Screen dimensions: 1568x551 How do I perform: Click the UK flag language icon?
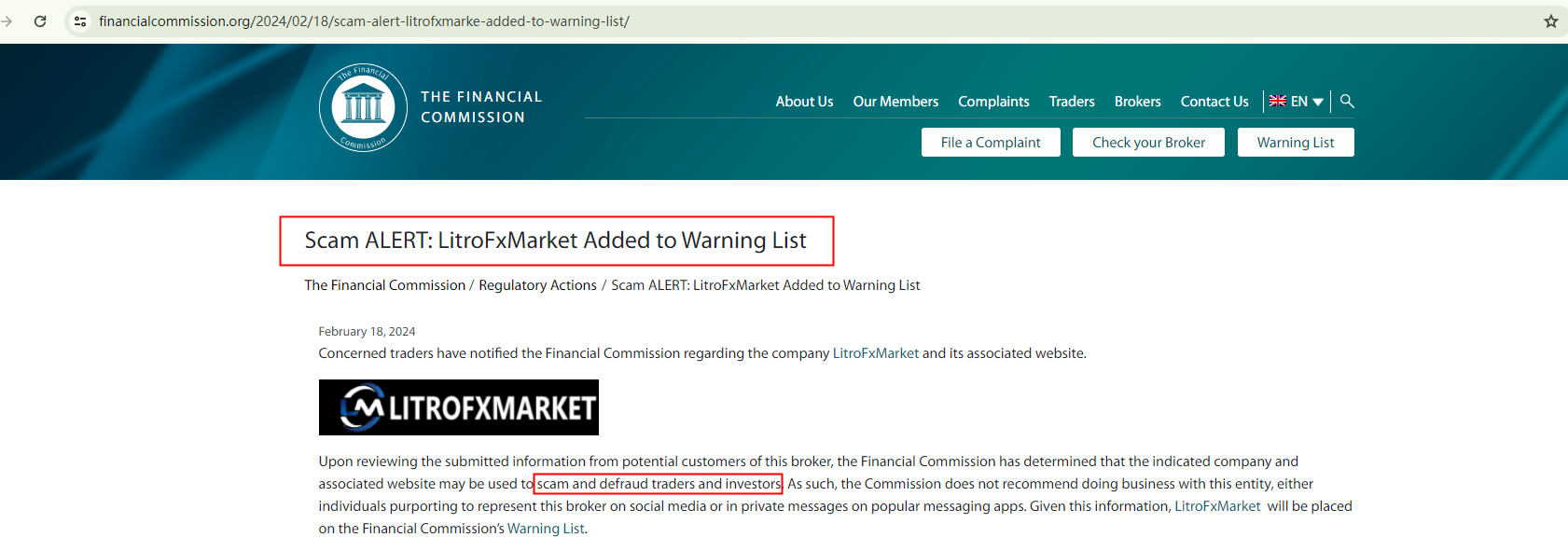pos(1278,101)
